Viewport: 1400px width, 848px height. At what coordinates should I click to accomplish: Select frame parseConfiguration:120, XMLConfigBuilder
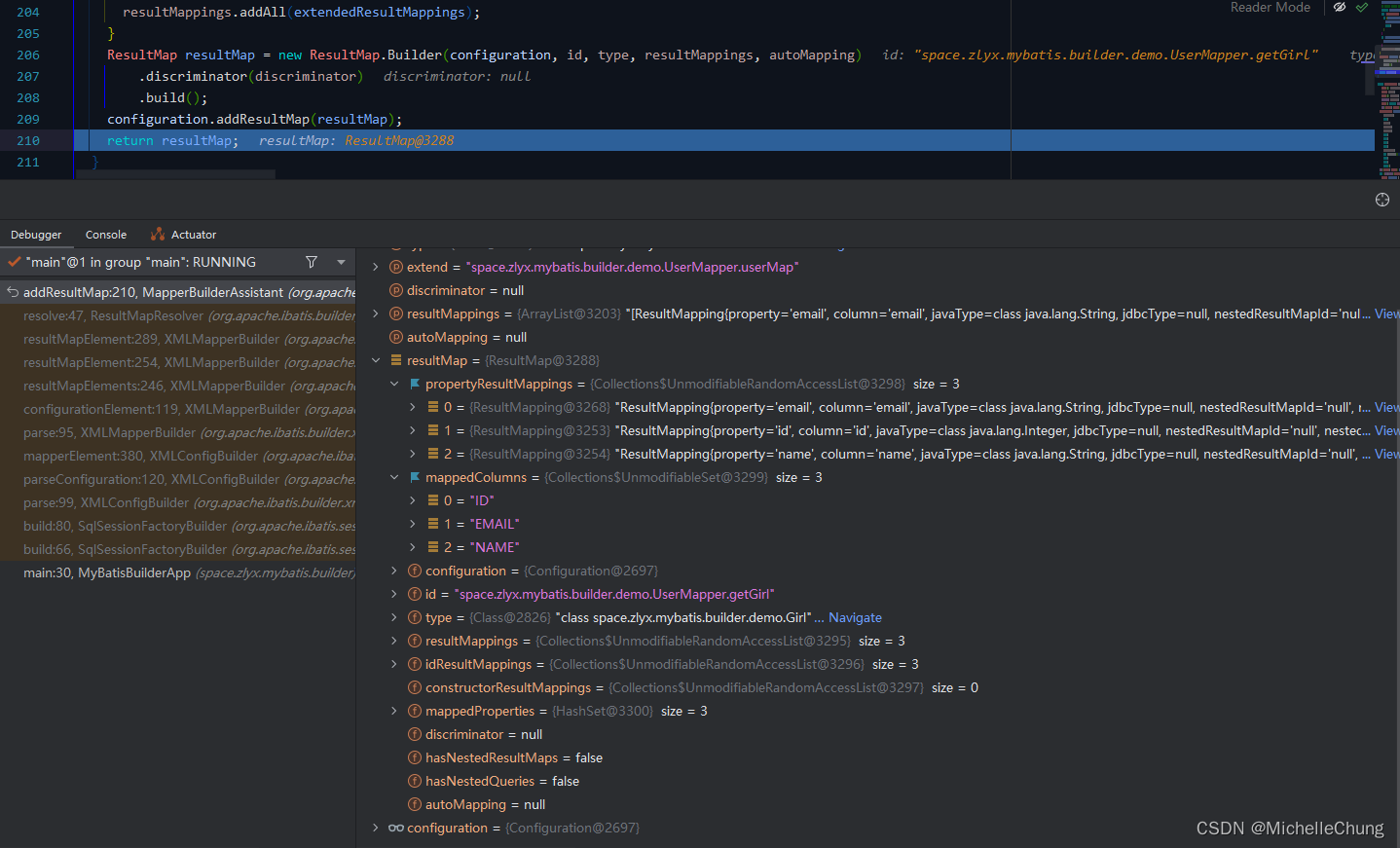coord(177,479)
